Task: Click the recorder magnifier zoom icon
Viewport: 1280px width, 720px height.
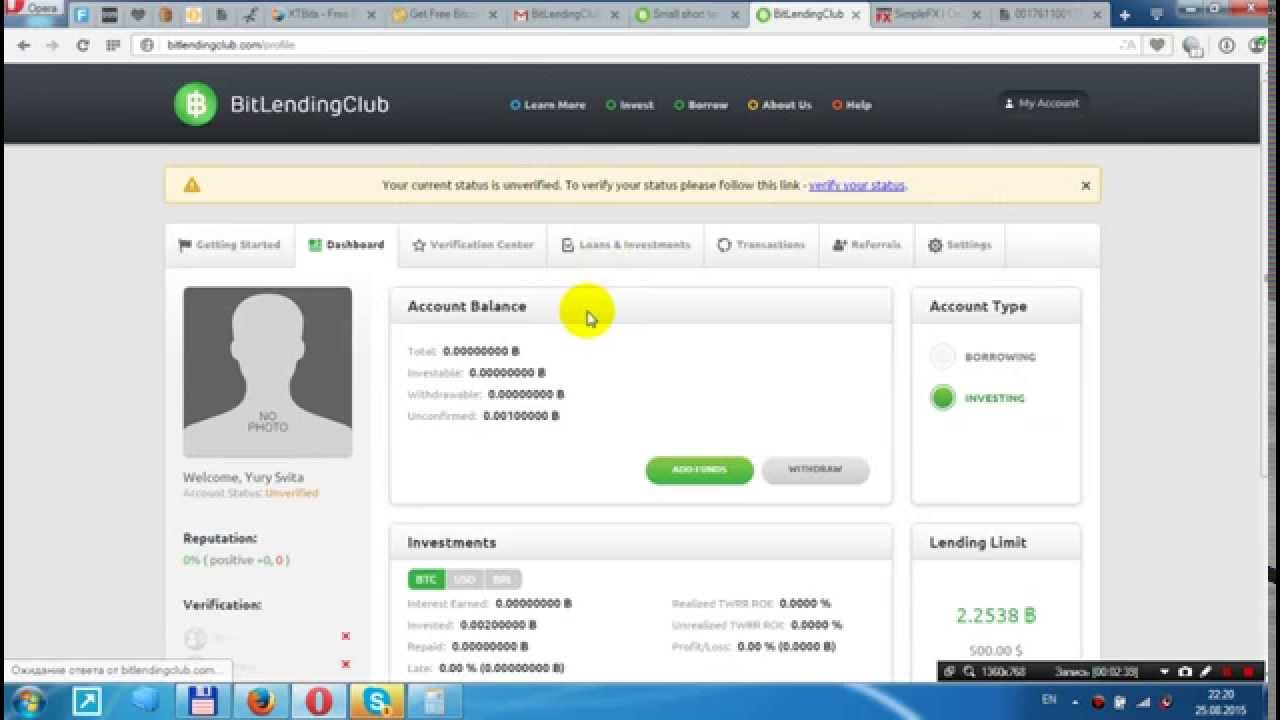Action: click(x=967, y=672)
